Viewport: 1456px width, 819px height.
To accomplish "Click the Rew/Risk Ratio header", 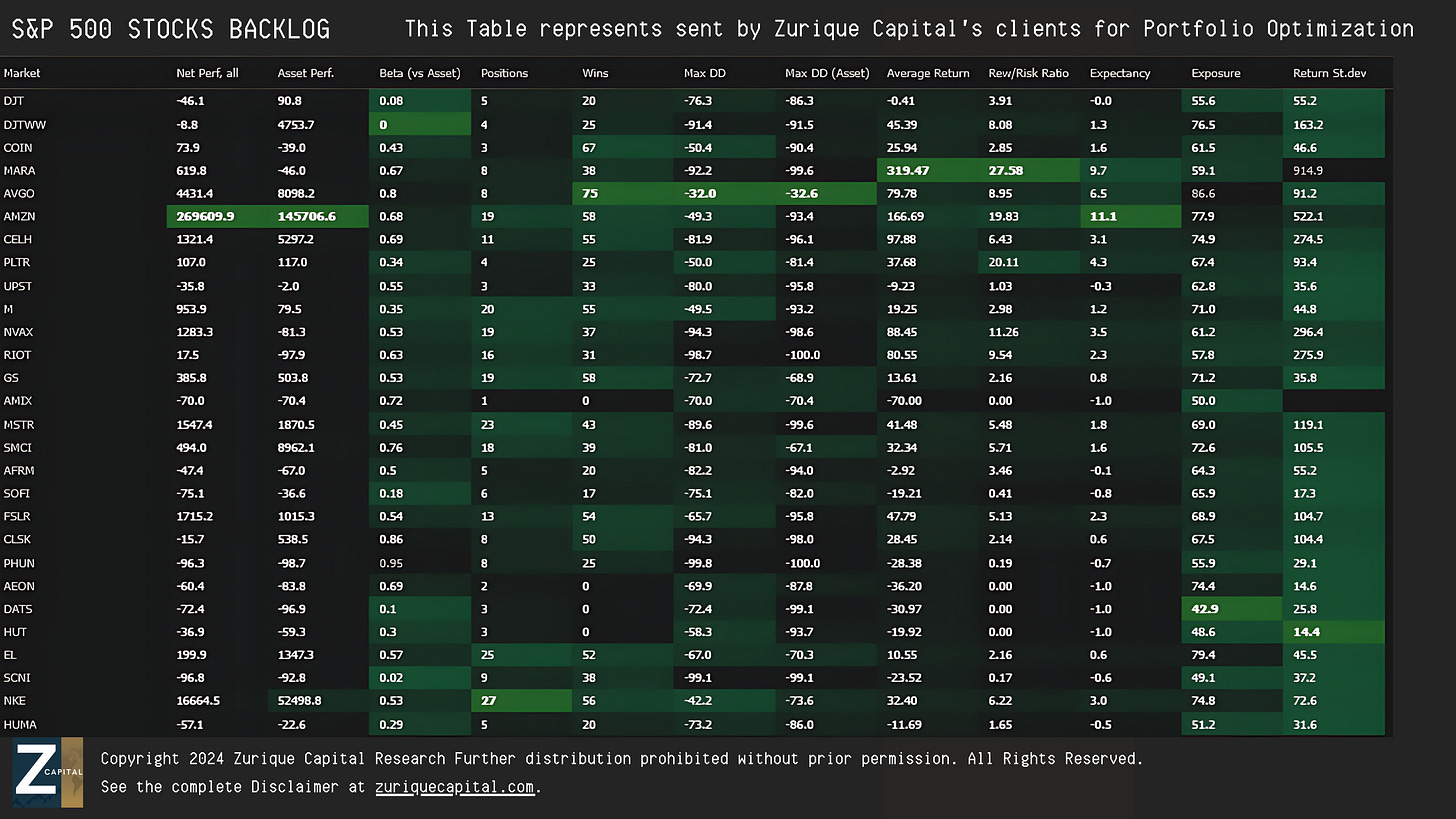I will tap(1028, 73).
